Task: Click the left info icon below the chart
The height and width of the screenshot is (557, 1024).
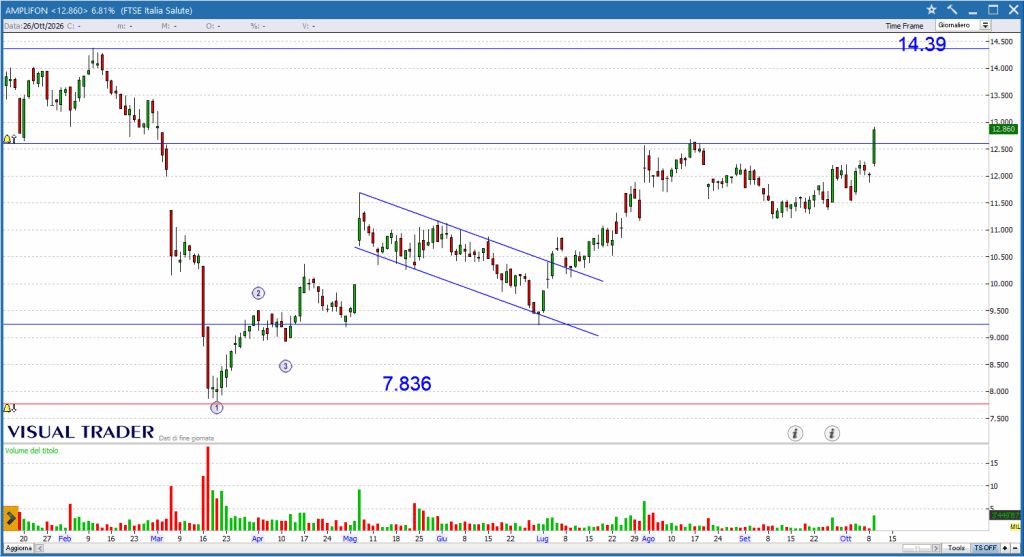Action: 795,433
